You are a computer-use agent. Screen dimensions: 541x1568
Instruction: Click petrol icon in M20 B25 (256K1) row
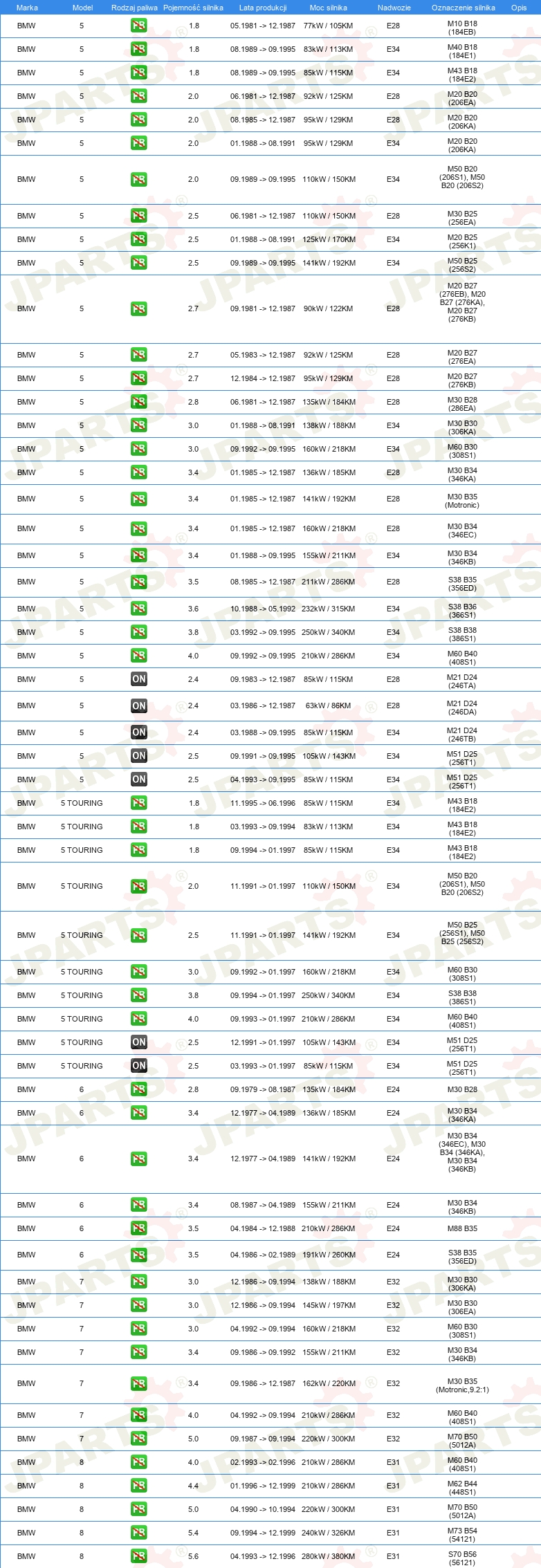point(138,239)
